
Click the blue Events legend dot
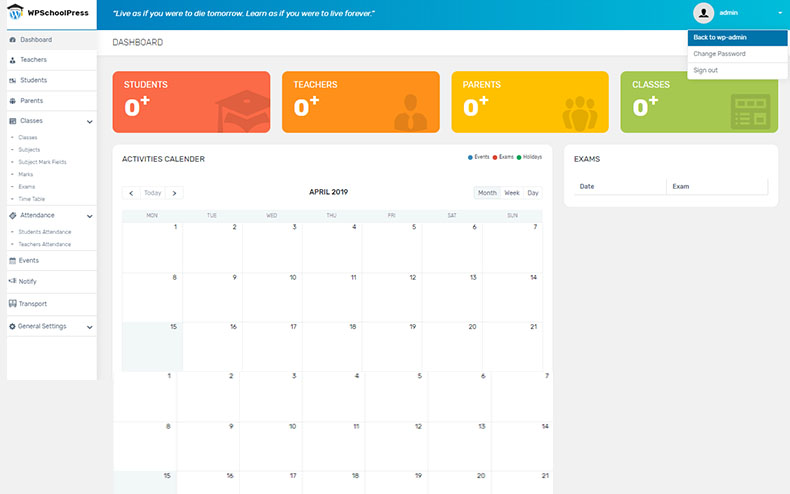[470, 158]
